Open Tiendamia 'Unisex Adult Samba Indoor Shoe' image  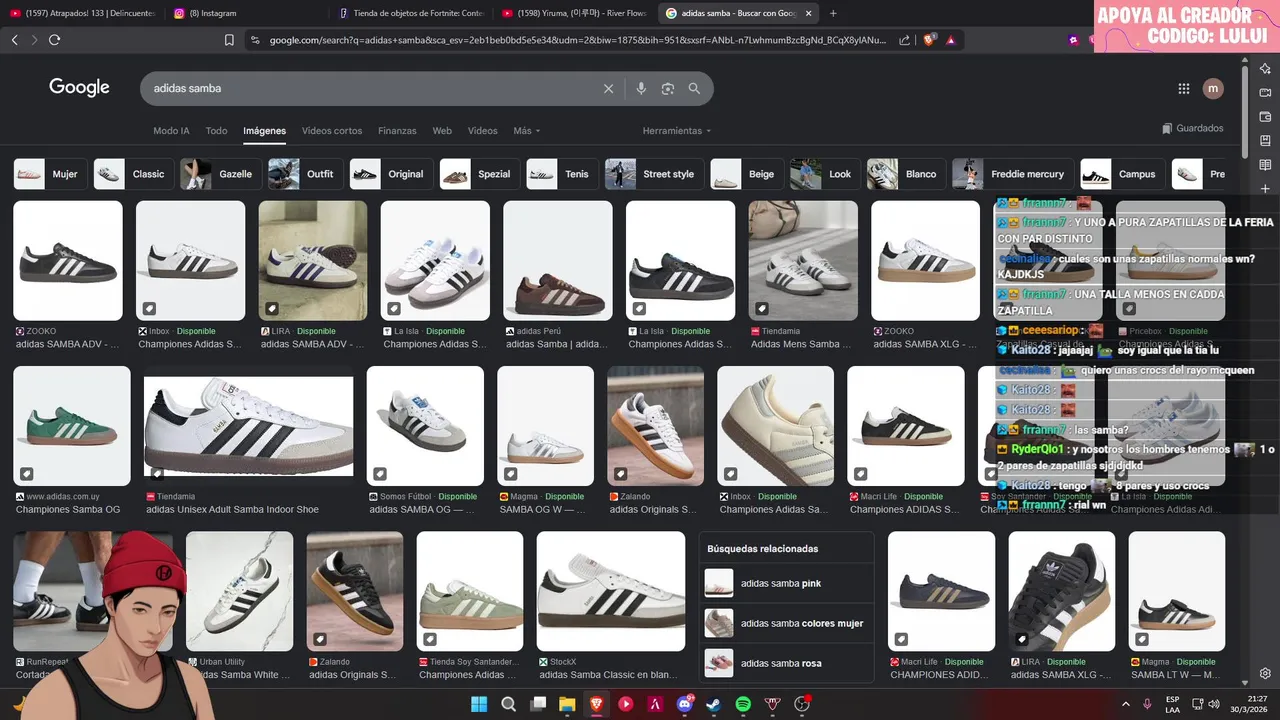coord(248,427)
